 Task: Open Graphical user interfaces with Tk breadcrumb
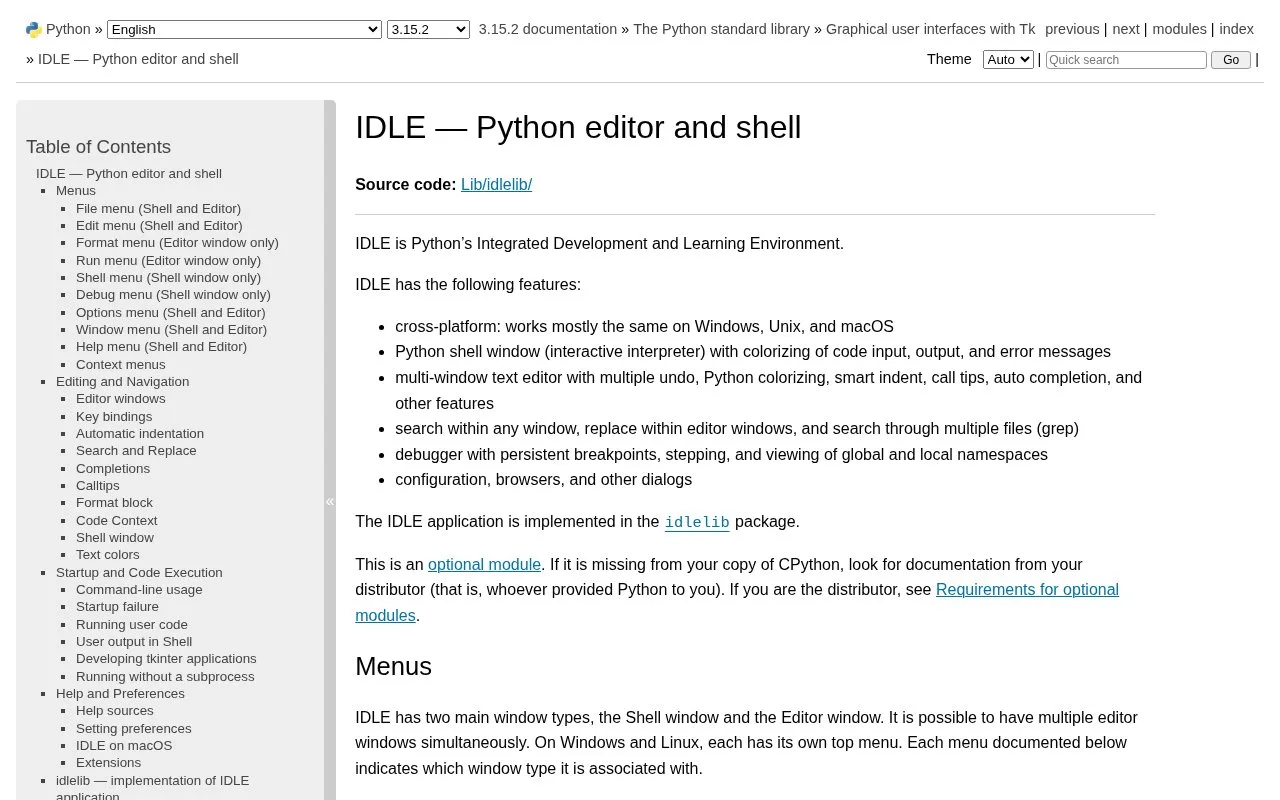[931, 29]
